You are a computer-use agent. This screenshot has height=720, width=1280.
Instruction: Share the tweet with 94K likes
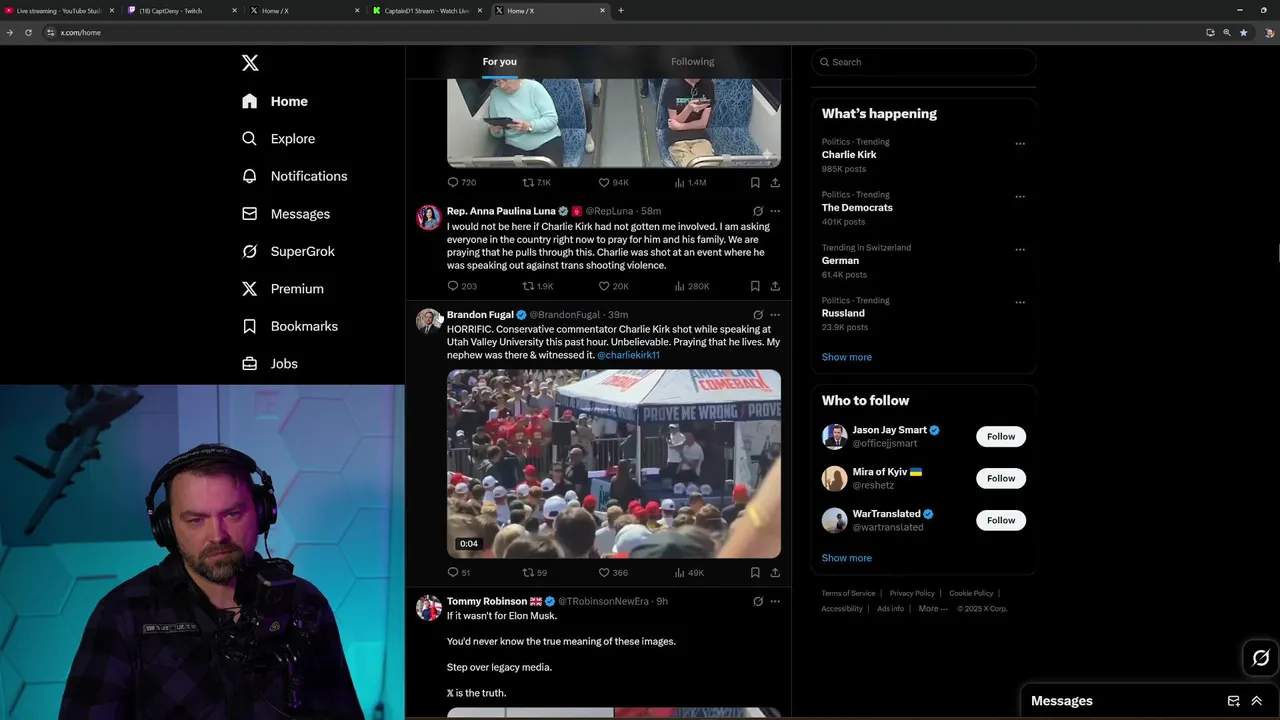click(775, 183)
